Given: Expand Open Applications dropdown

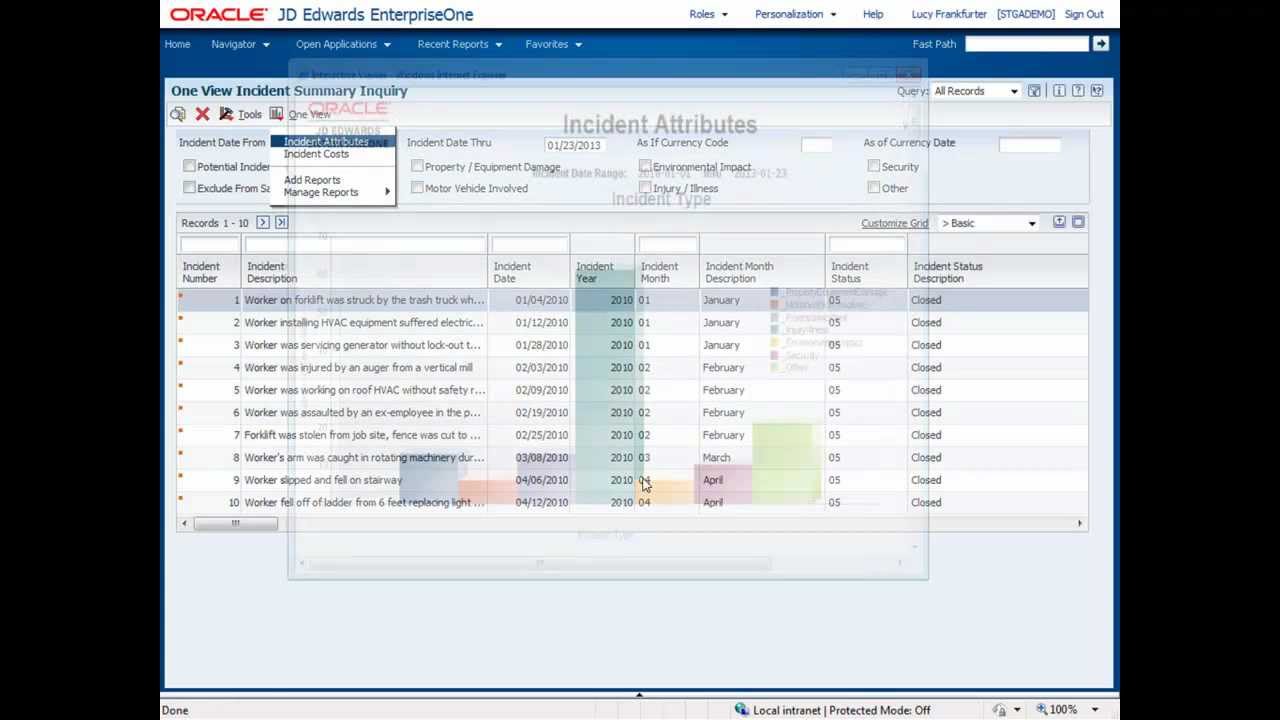Looking at the screenshot, I should tap(343, 44).
